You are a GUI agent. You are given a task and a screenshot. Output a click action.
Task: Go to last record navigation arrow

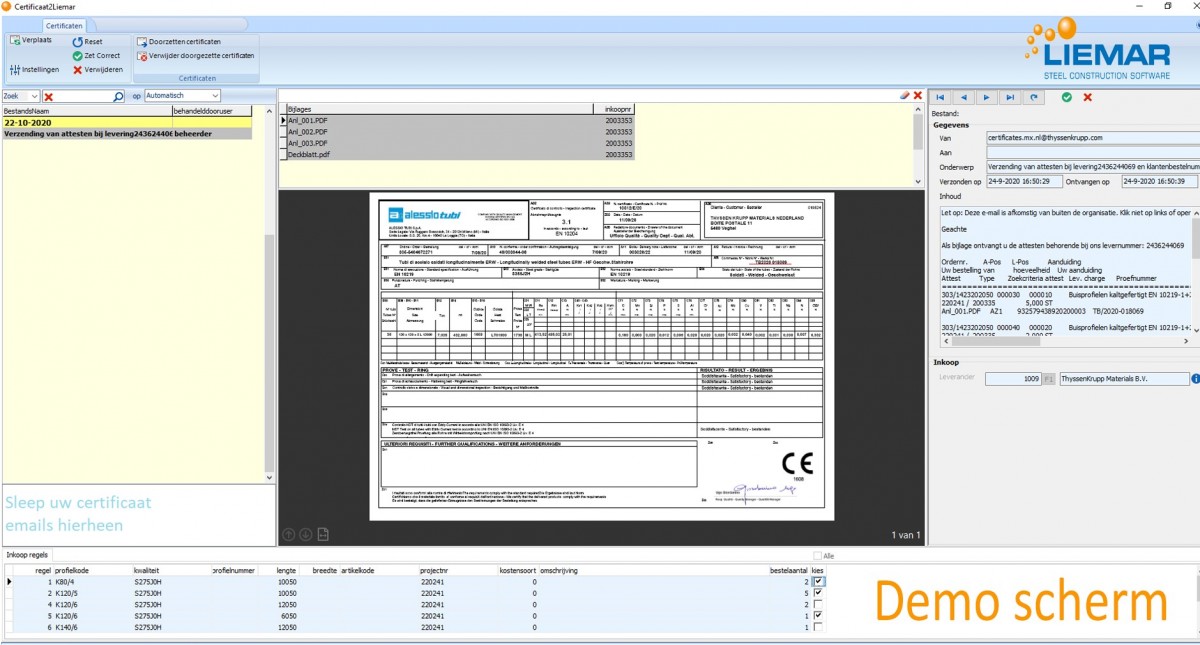pyautogui.click(x=1010, y=97)
